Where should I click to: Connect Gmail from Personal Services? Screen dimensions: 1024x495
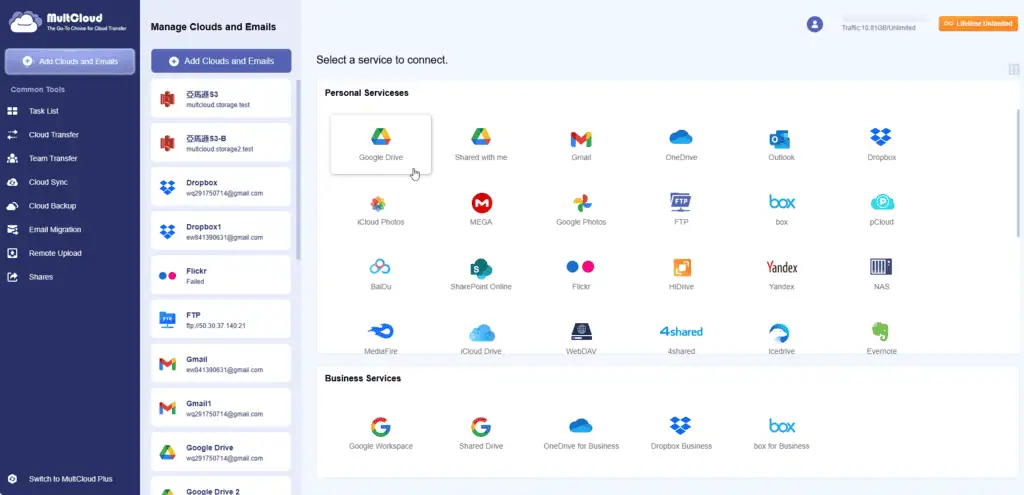[x=581, y=138]
